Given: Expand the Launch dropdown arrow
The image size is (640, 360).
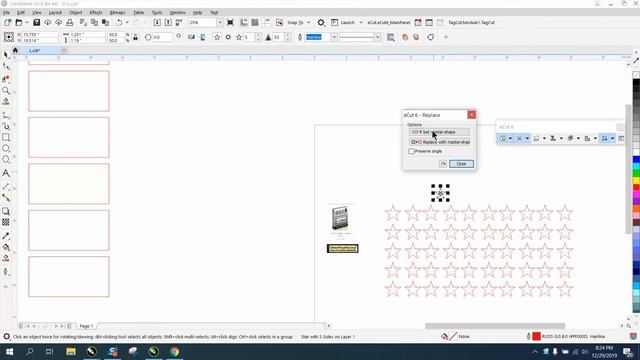Looking at the screenshot, I should (361, 22).
